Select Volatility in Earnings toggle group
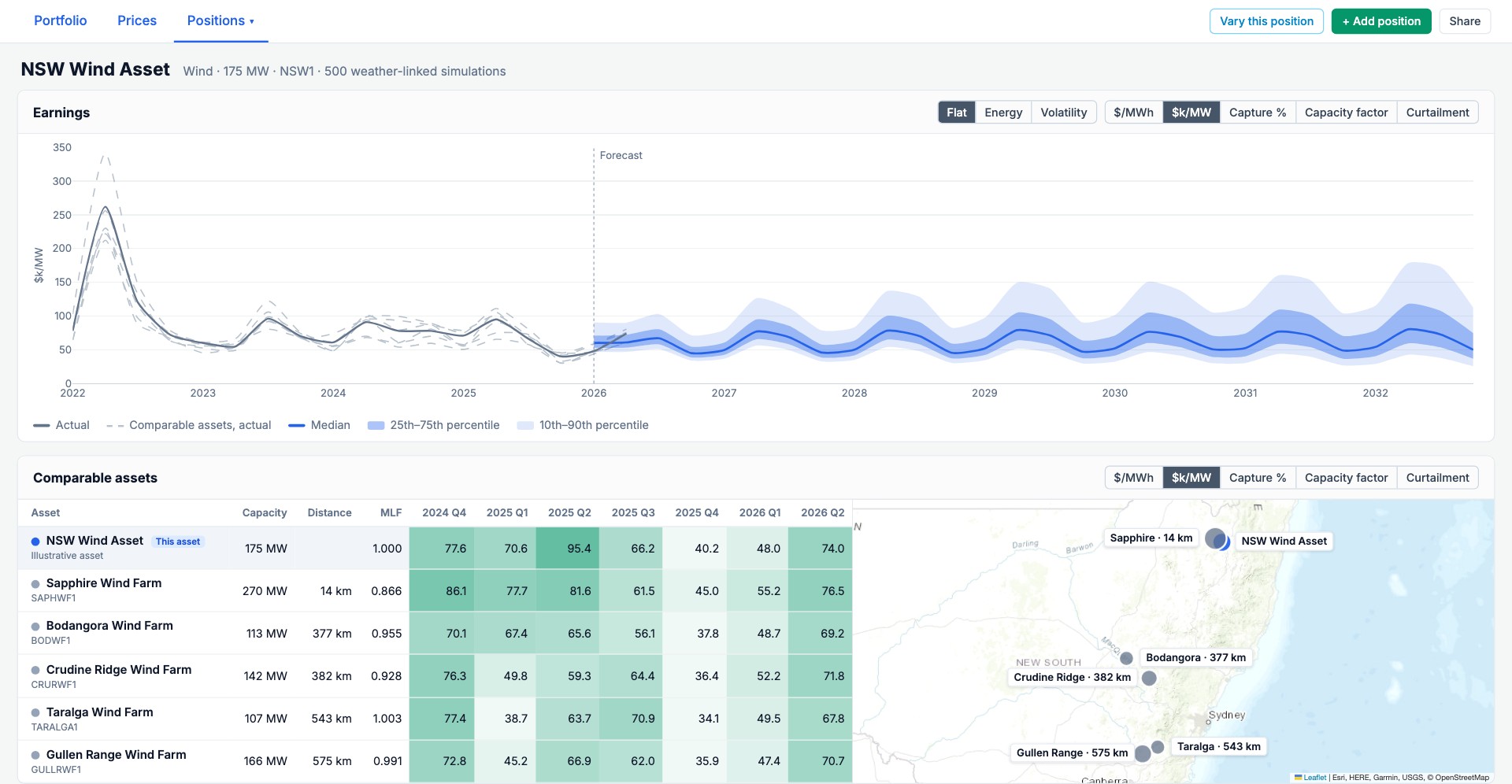The height and width of the screenshot is (784, 1512). (x=1064, y=113)
